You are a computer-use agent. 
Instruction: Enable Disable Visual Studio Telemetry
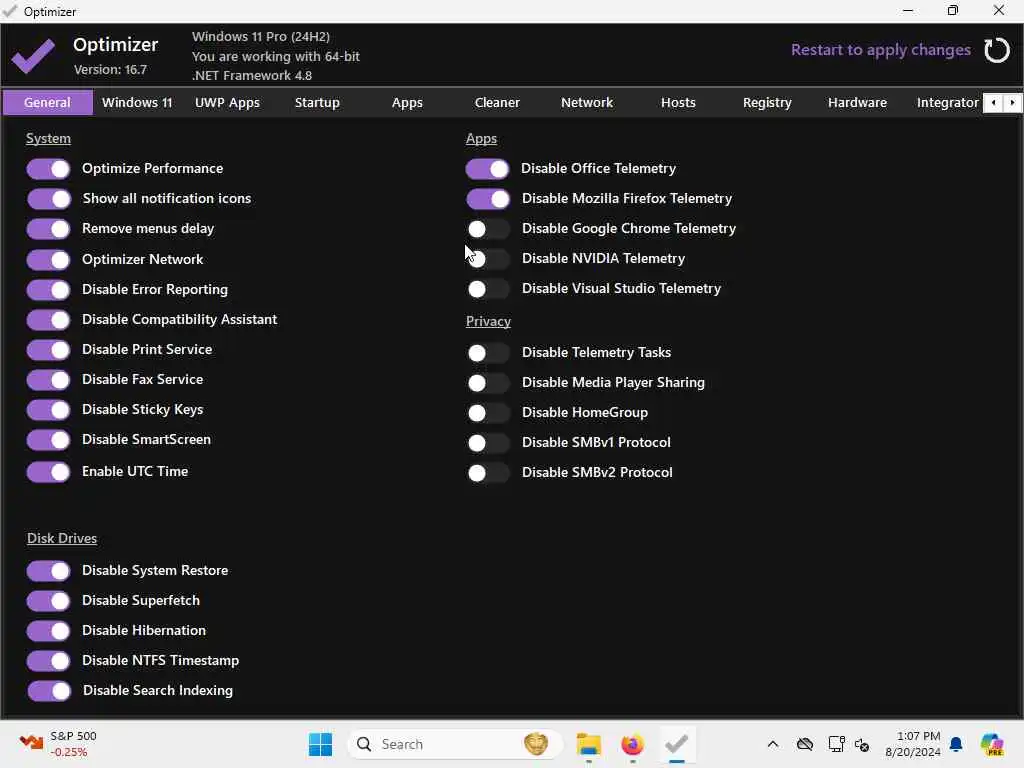[x=488, y=289]
